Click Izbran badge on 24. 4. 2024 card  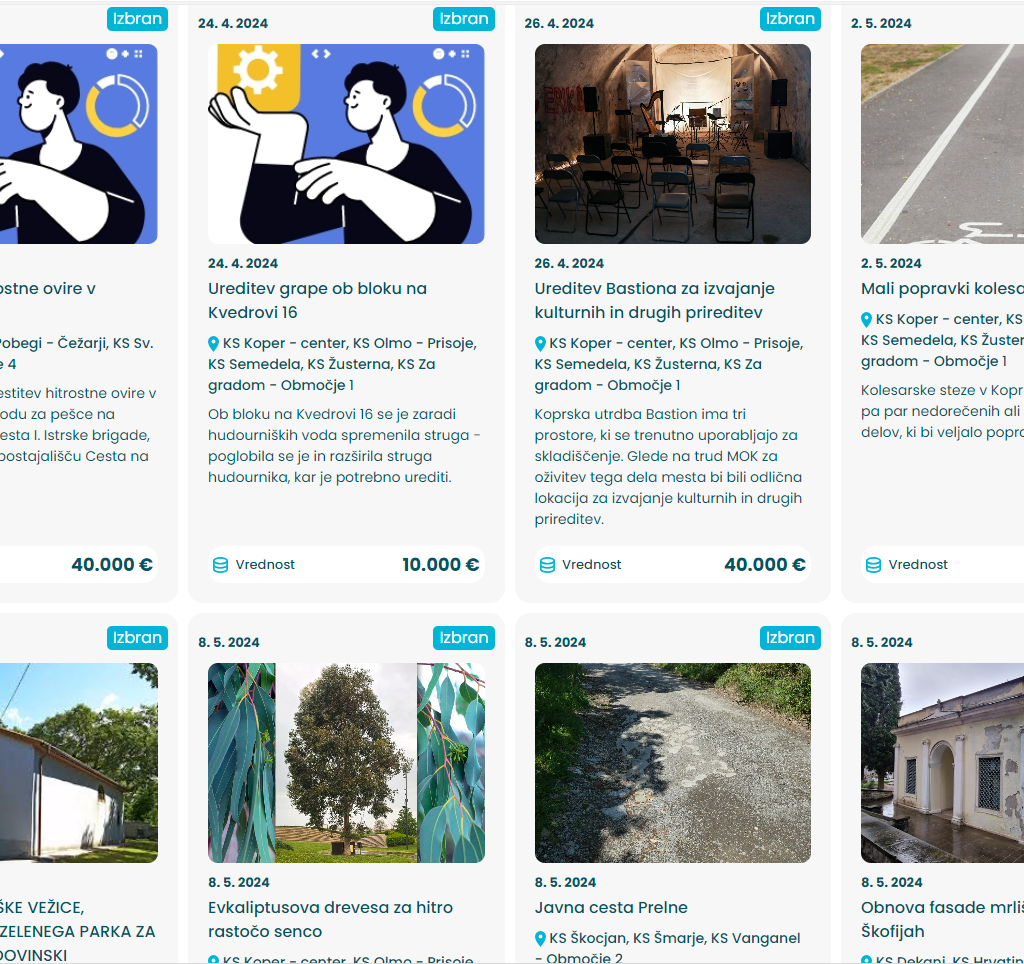pos(464,19)
